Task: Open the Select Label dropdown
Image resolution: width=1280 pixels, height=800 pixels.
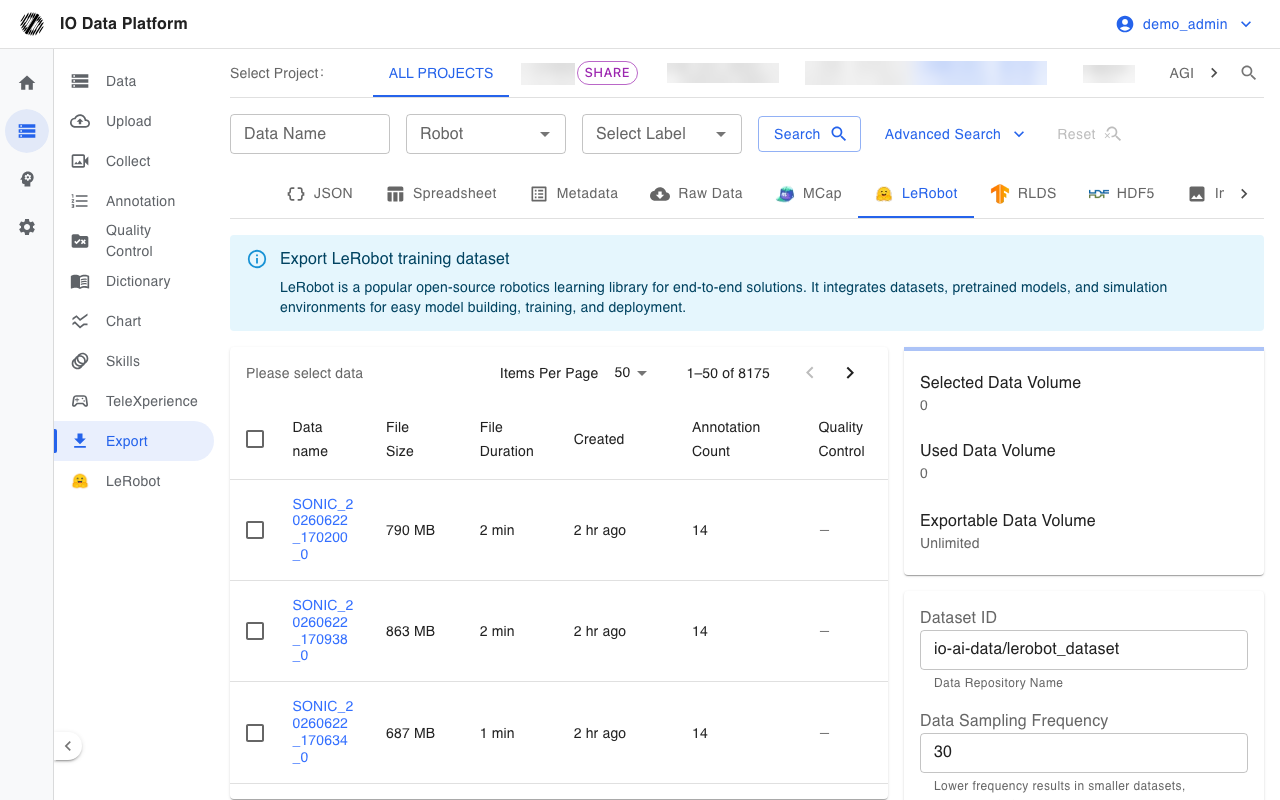Action: (662, 134)
